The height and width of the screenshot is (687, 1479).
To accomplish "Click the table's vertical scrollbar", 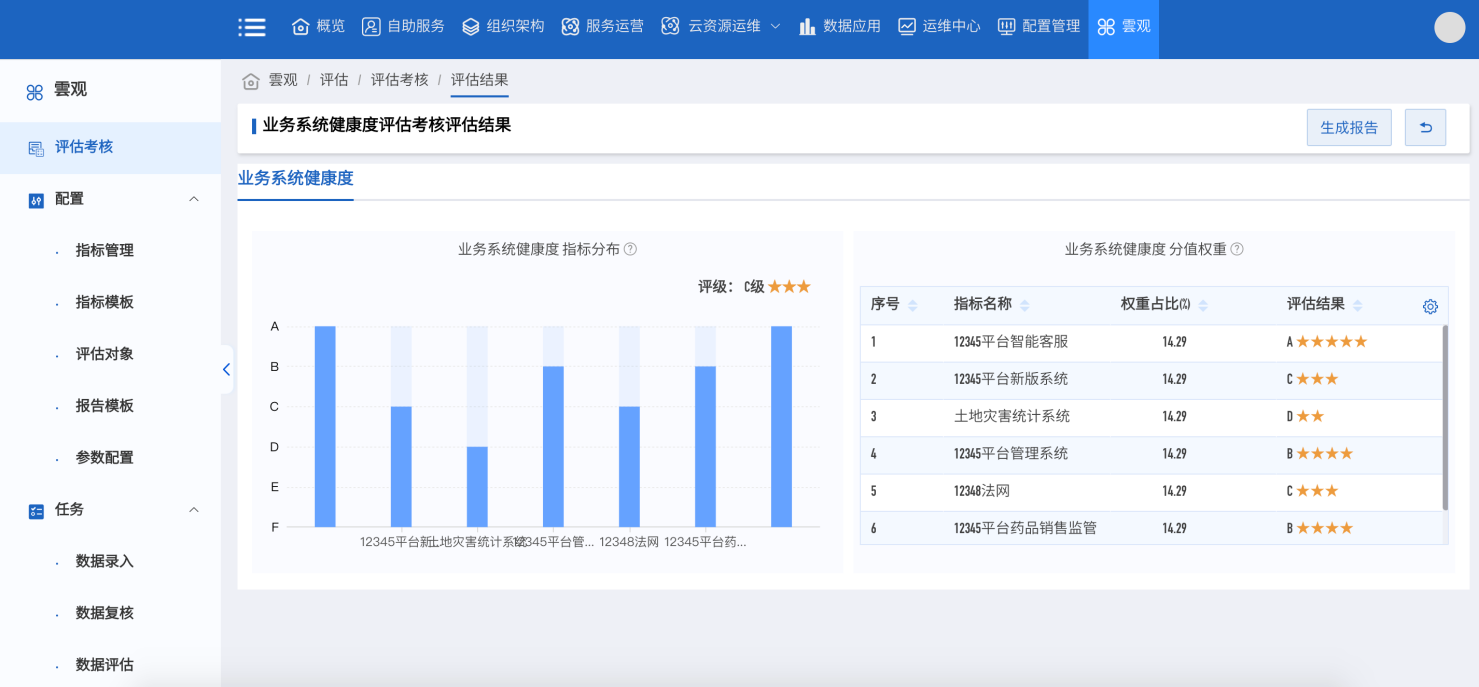I will tap(1444, 418).
